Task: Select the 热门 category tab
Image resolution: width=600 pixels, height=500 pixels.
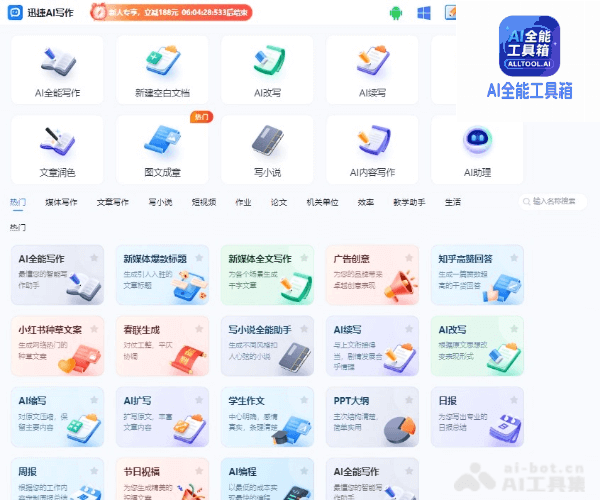Action: tap(18, 202)
